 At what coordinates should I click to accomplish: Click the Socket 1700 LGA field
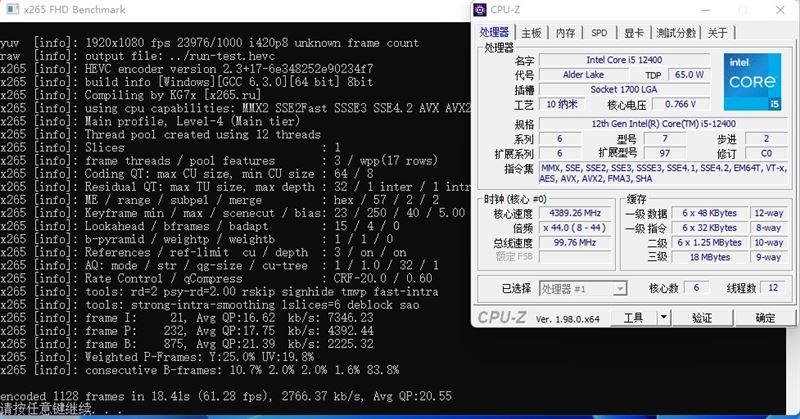(624, 89)
